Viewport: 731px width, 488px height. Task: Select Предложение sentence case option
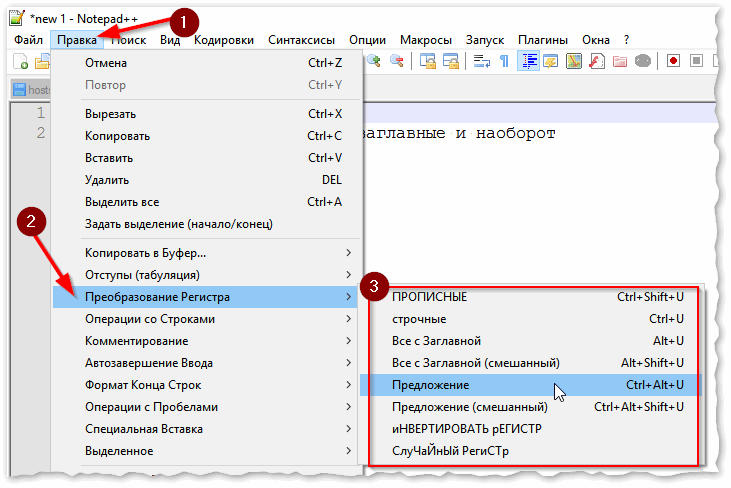coord(531,385)
